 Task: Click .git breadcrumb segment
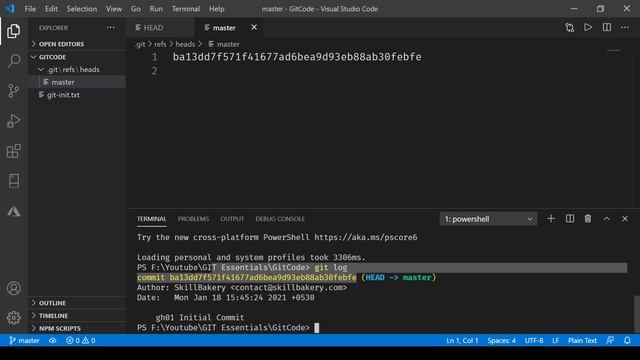pos(140,44)
